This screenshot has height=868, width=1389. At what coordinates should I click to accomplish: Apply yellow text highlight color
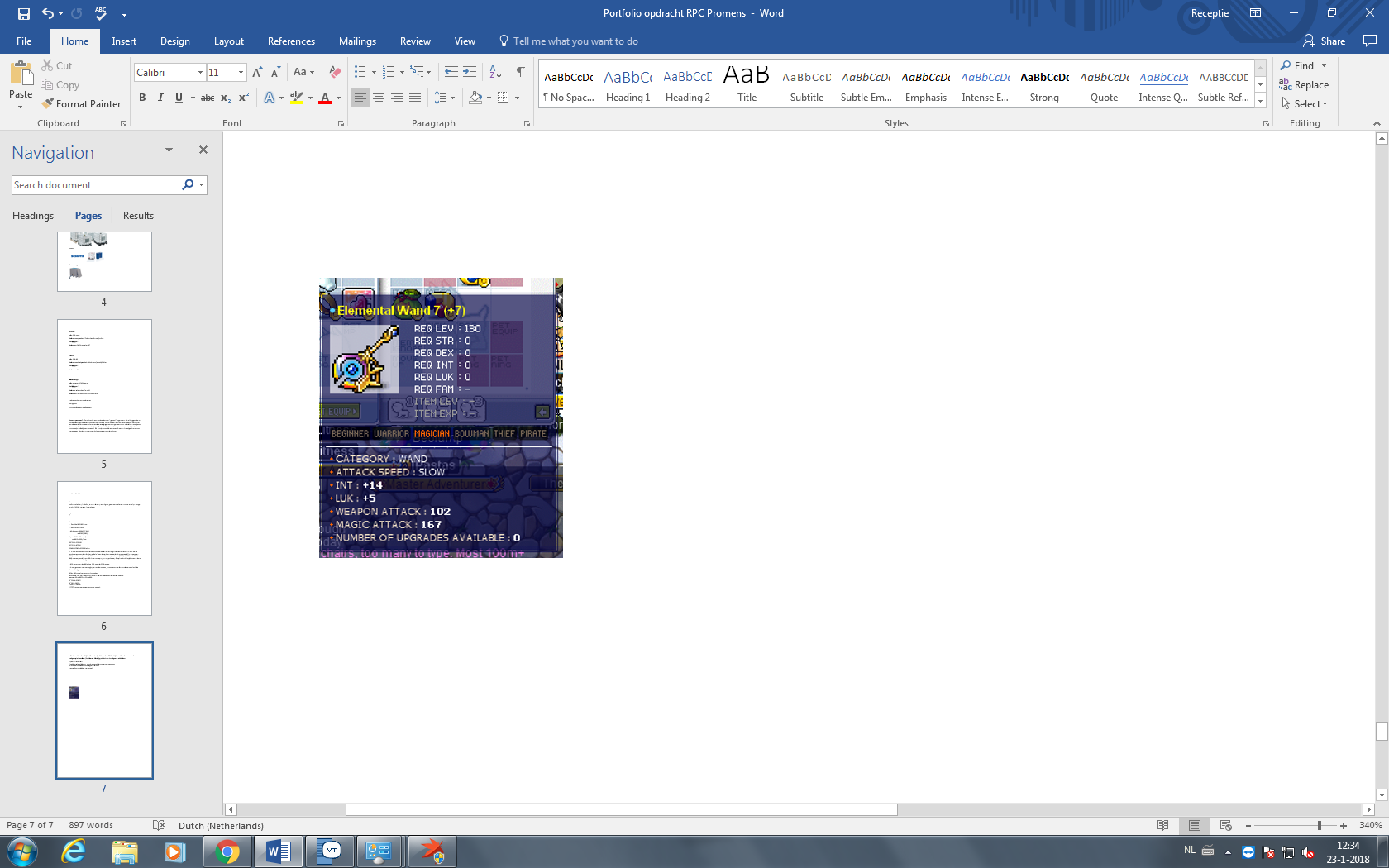297,98
